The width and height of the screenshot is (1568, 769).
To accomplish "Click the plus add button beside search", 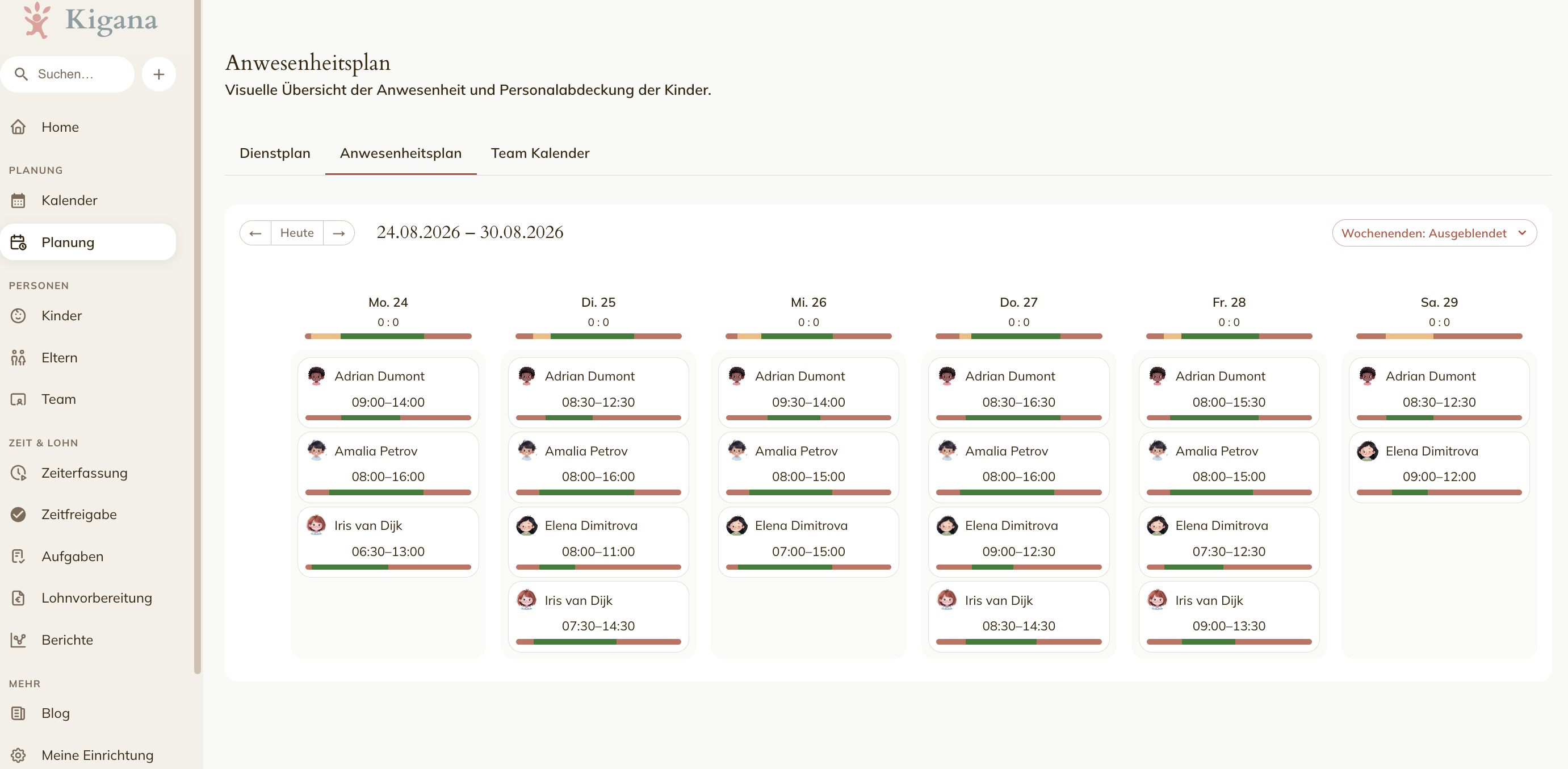I will click(x=159, y=74).
